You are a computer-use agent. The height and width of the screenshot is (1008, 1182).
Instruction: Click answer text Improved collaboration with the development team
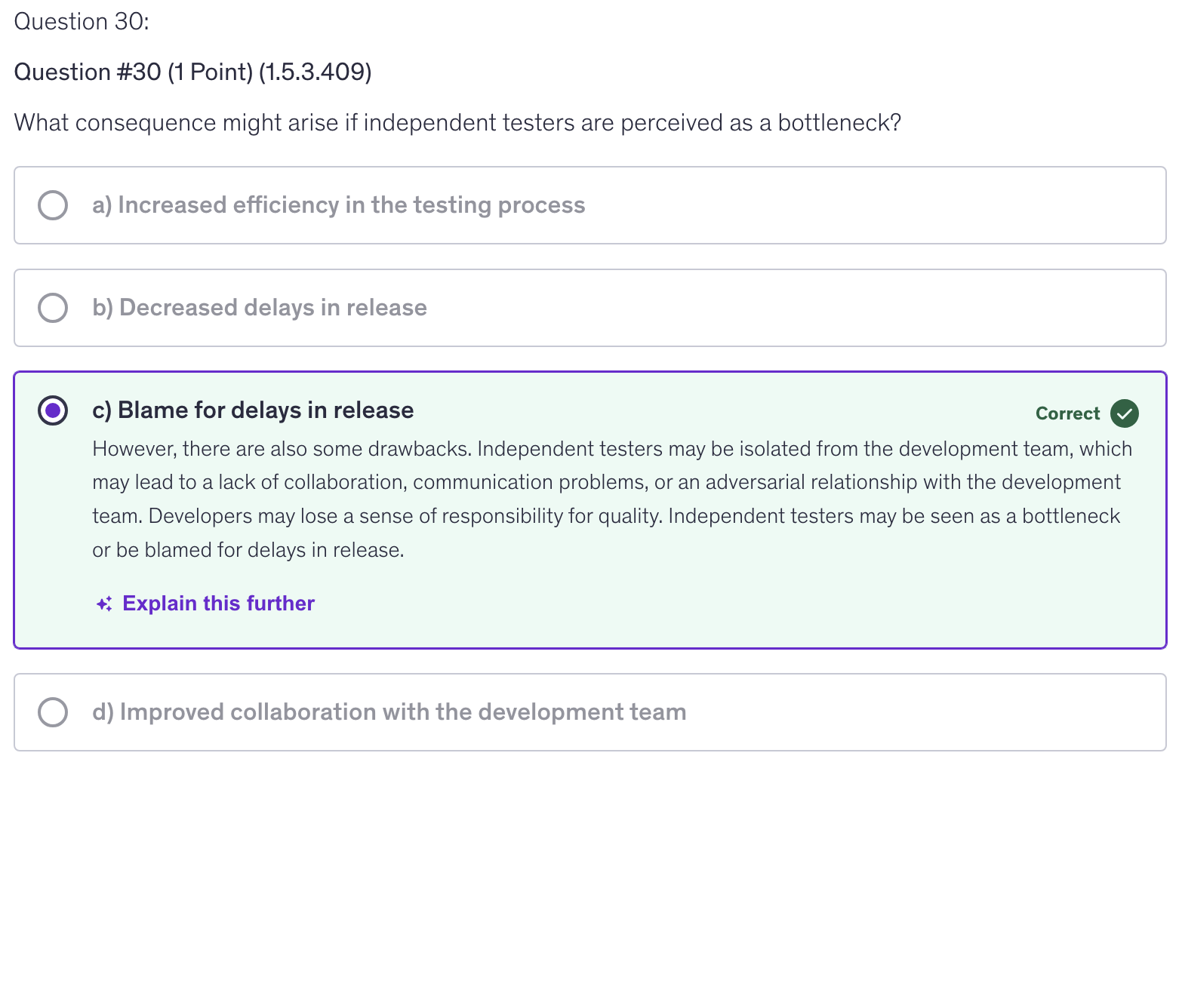pyautogui.click(x=389, y=712)
